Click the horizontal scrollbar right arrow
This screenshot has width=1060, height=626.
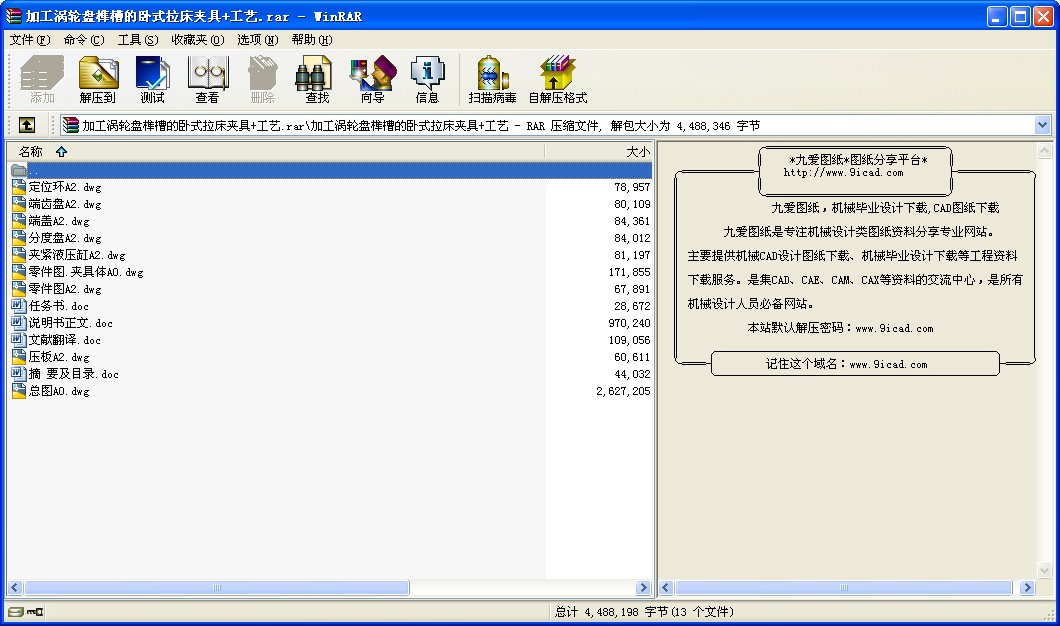coord(645,588)
